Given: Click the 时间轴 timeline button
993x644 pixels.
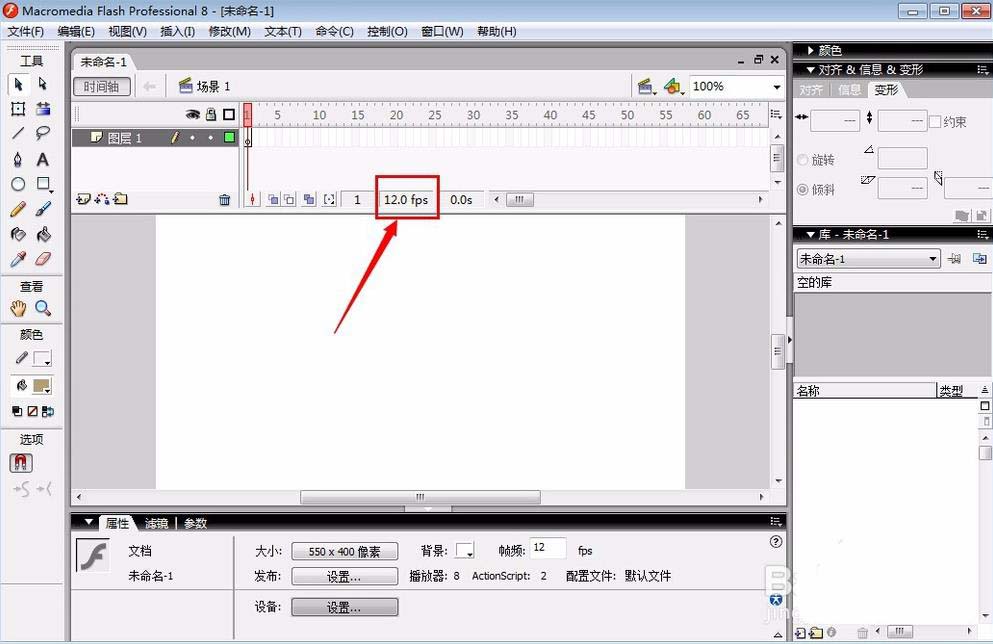Looking at the screenshot, I should coord(102,87).
